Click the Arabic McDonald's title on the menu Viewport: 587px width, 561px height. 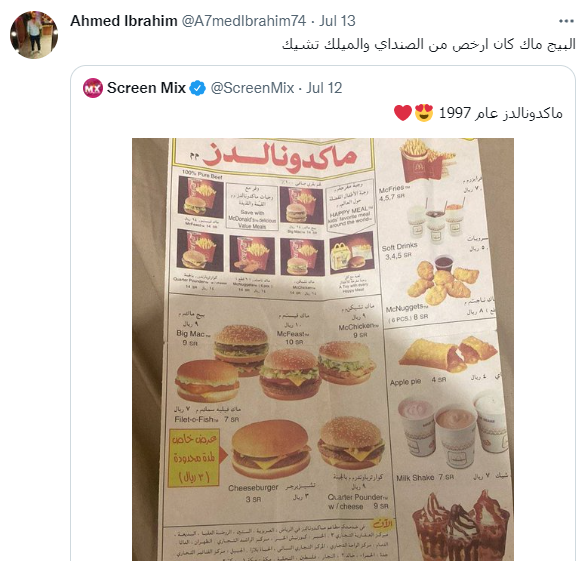[x=280, y=156]
